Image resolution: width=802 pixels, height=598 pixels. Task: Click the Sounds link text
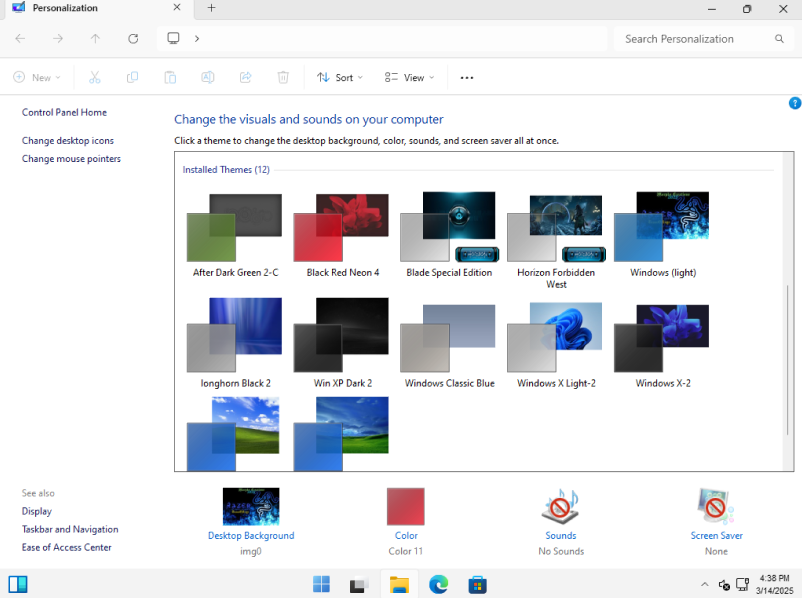click(561, 536)
